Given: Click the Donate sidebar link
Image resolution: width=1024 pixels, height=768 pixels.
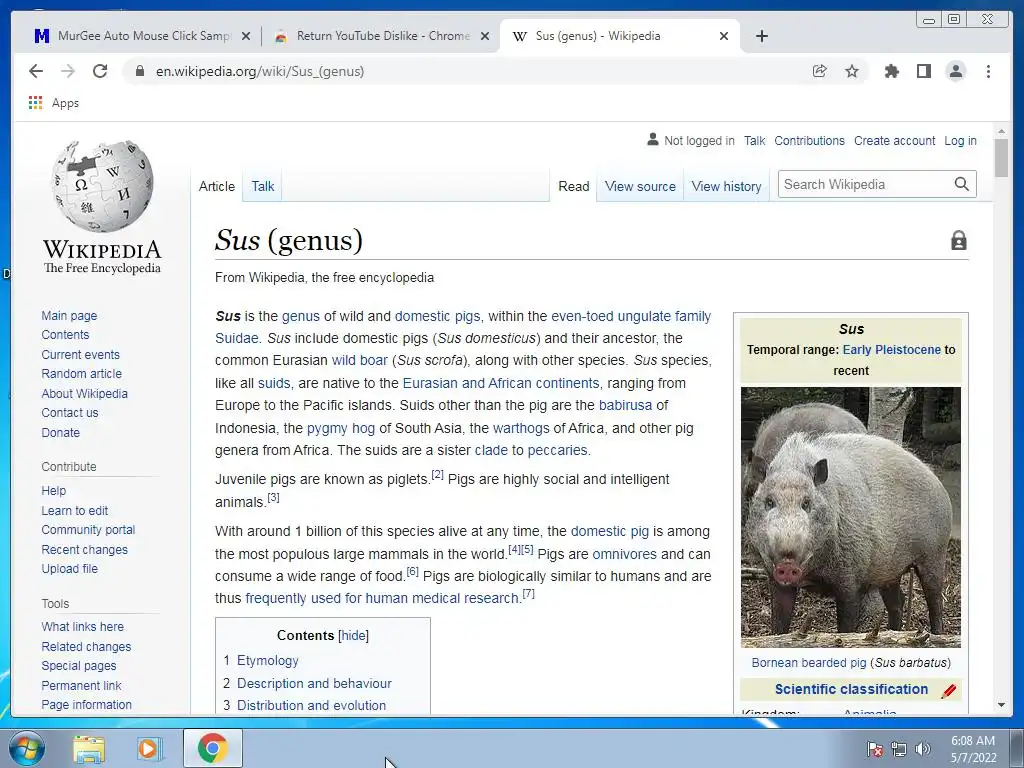Looking at the screenshot, I should coord(60,432).
